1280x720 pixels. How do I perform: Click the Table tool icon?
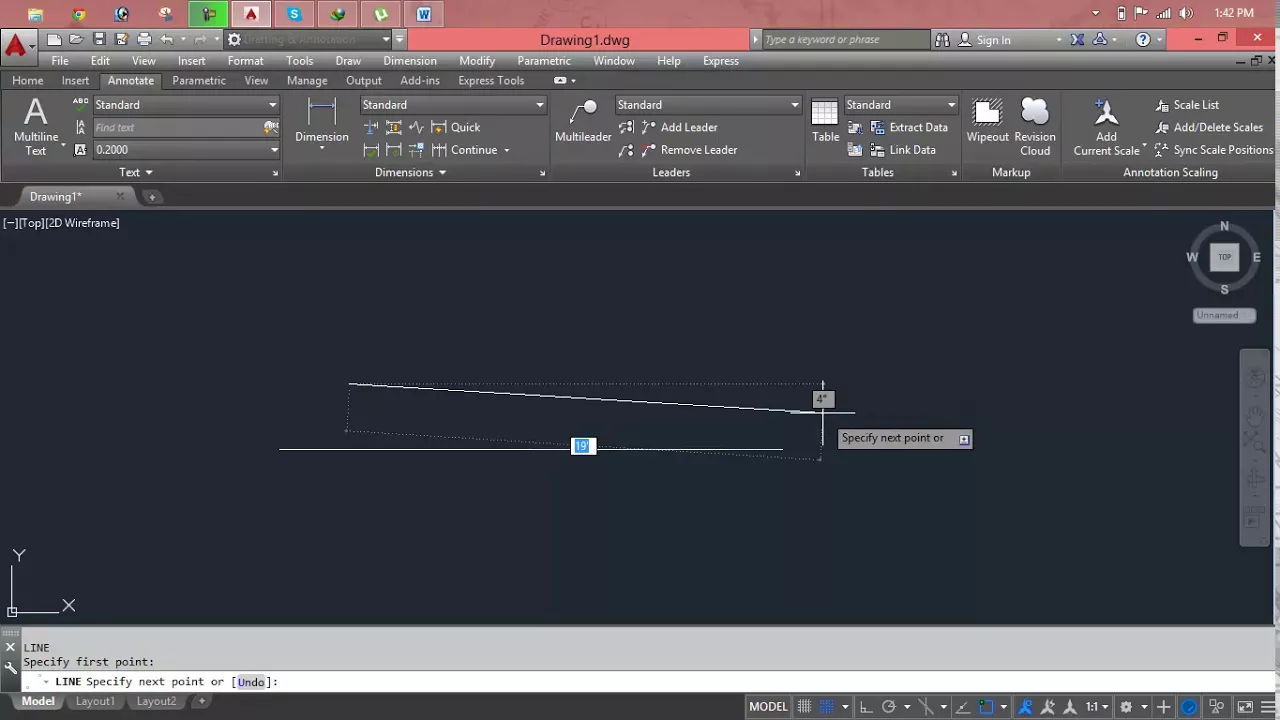825,120
